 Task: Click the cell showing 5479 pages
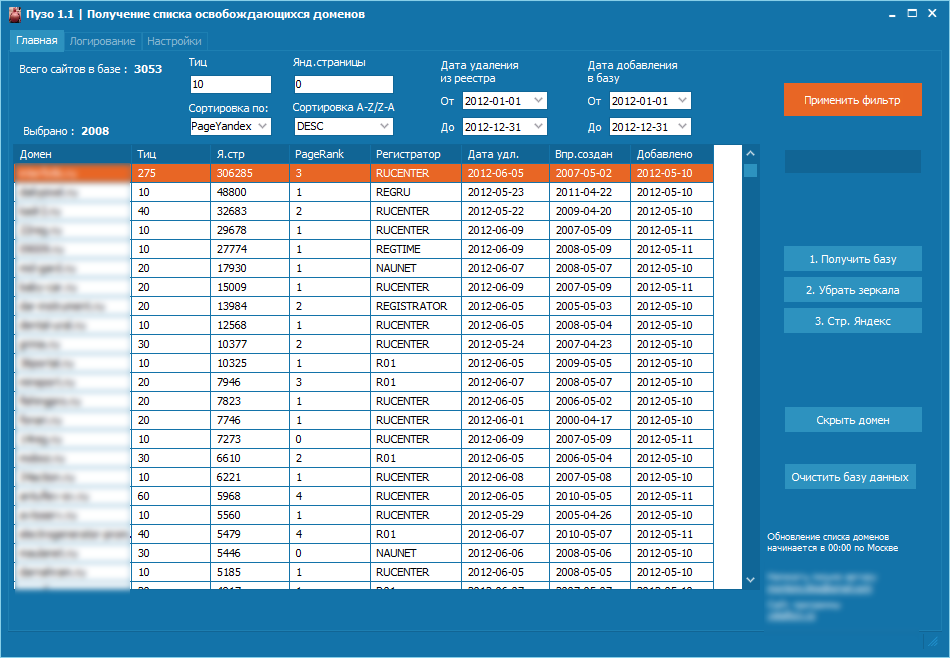tap(250, 534)
